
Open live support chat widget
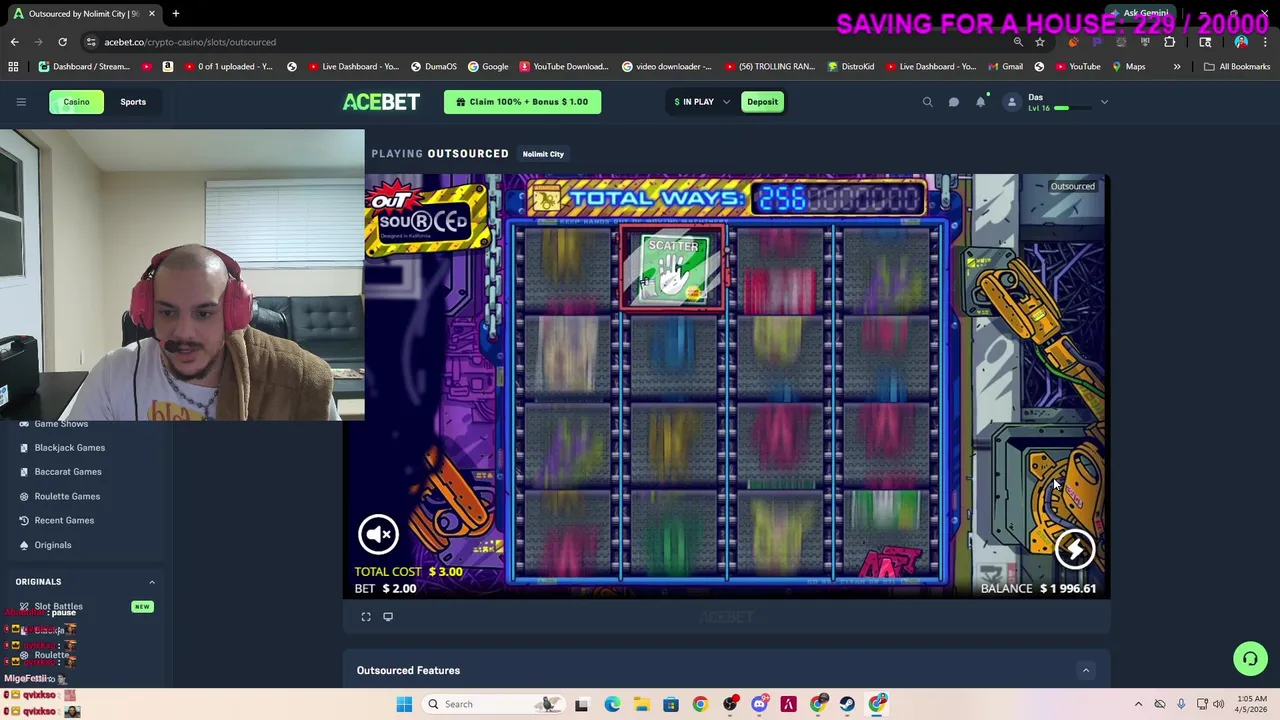[1250, 659]
